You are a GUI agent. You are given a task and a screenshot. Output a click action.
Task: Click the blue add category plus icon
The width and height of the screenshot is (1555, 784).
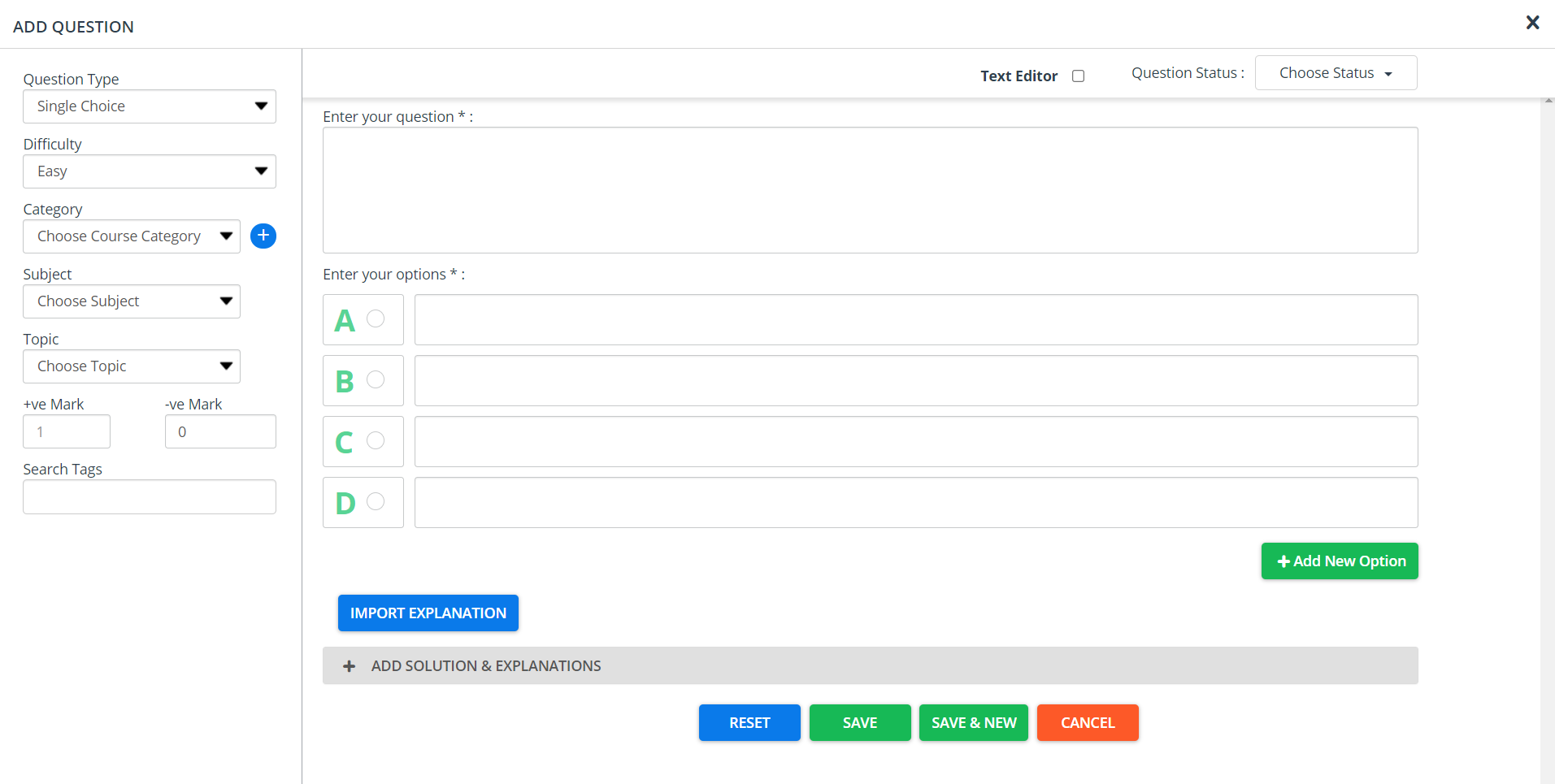tap(263, 236)
